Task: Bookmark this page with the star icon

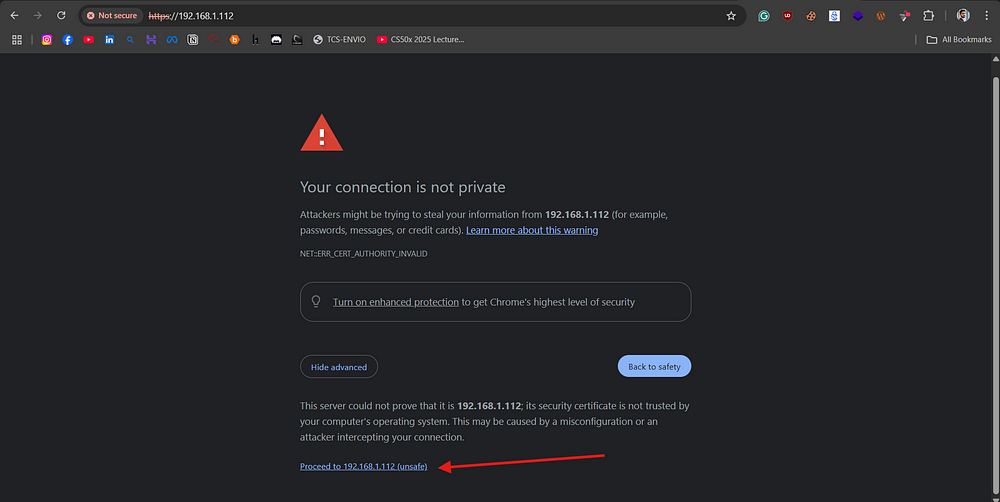Action: coord(731,16)
